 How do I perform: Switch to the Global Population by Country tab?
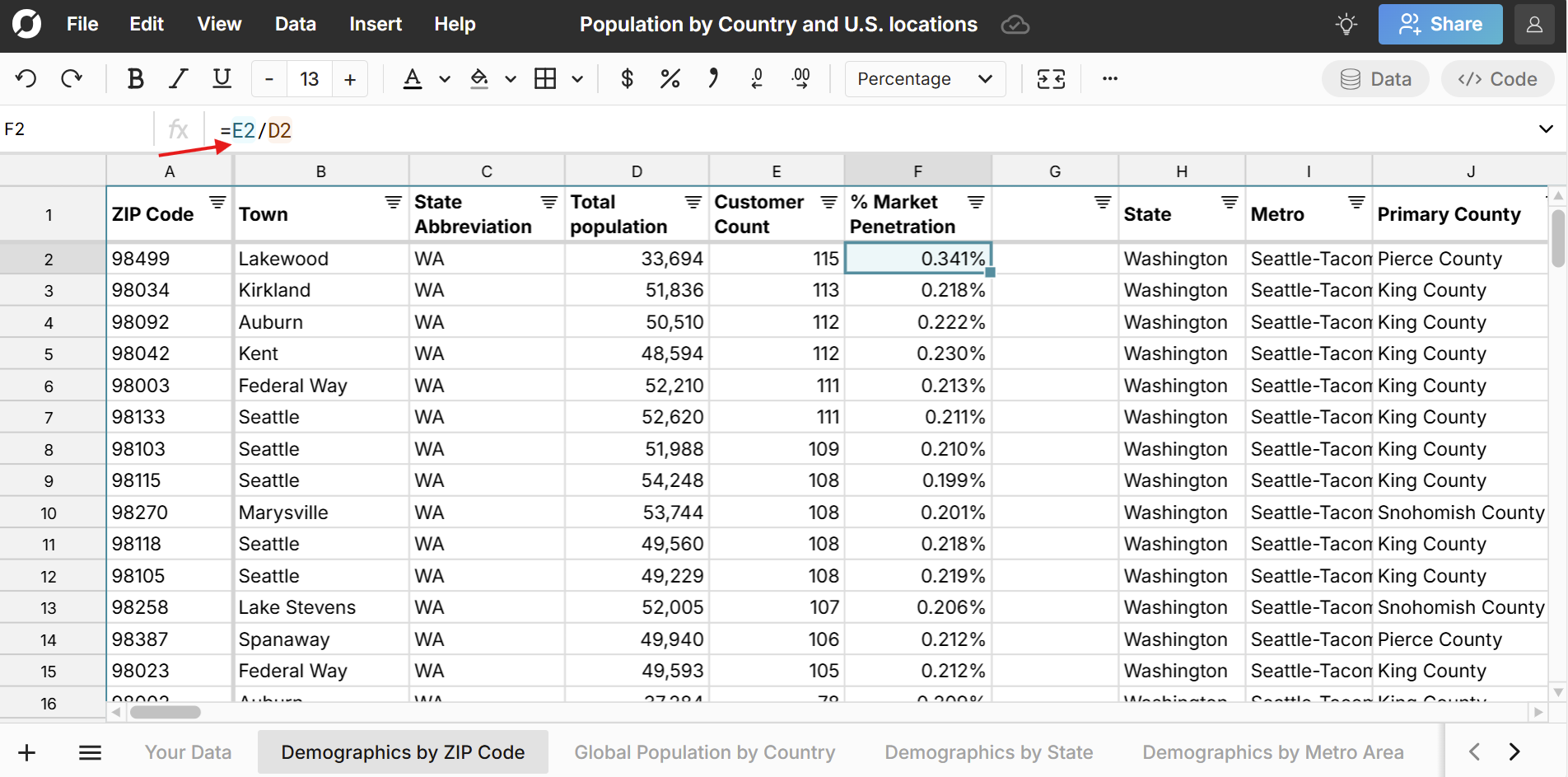tap(704, 751)
